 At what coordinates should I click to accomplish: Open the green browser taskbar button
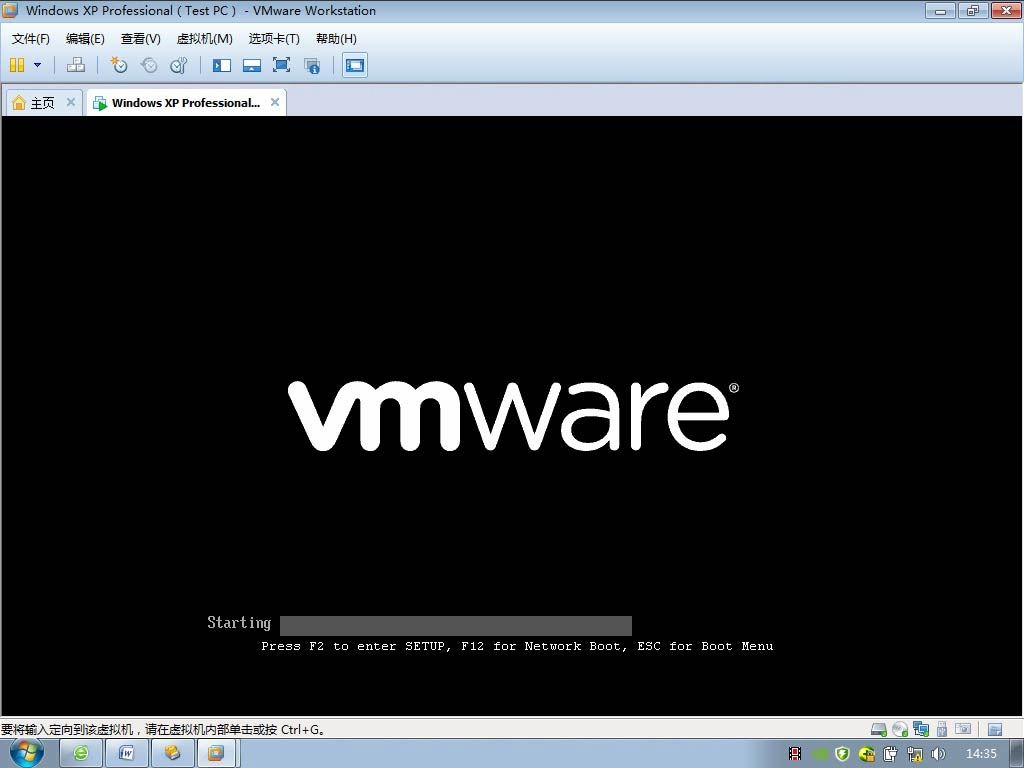80,753
